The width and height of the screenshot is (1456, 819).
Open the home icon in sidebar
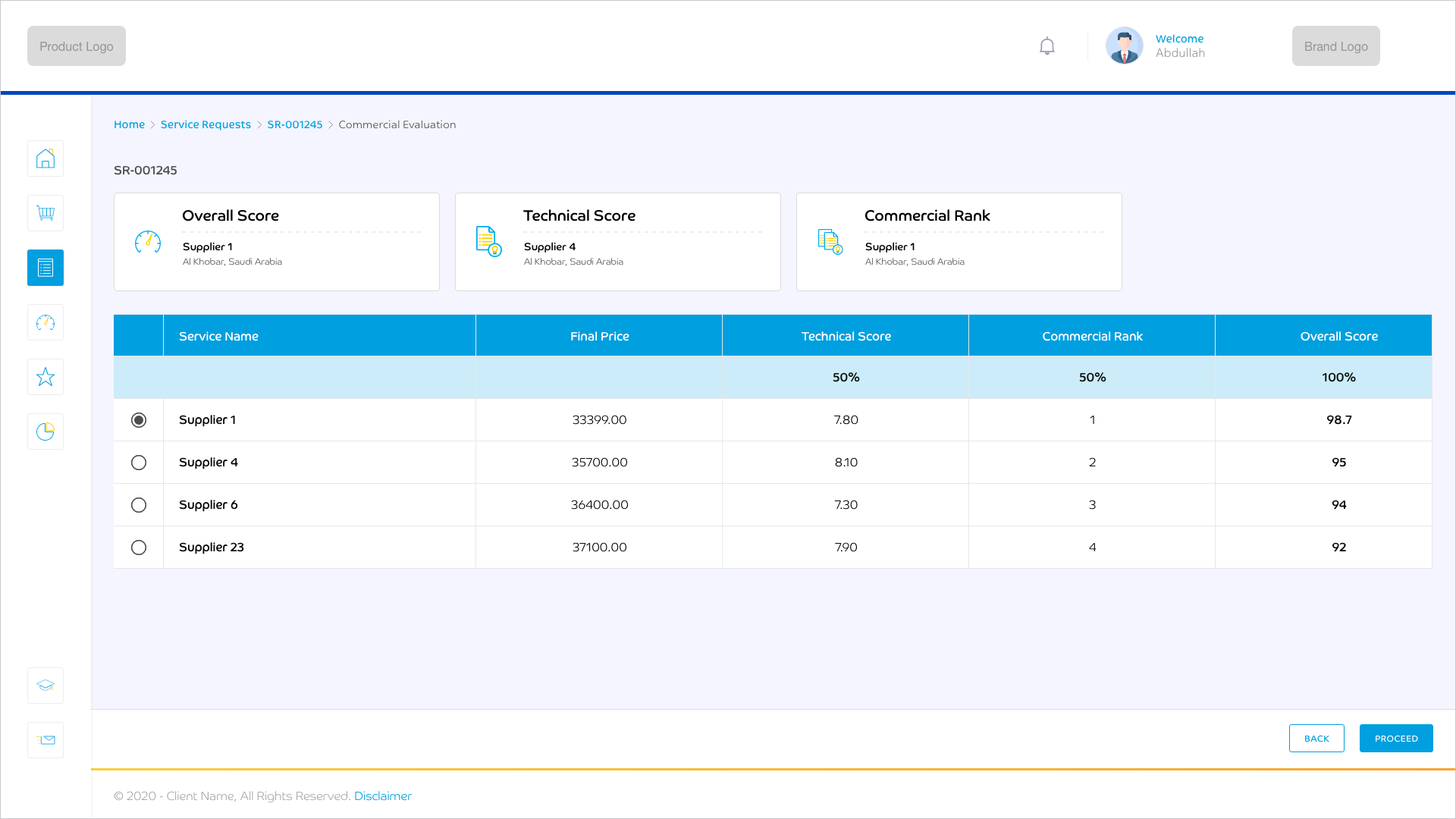(45, 158)
